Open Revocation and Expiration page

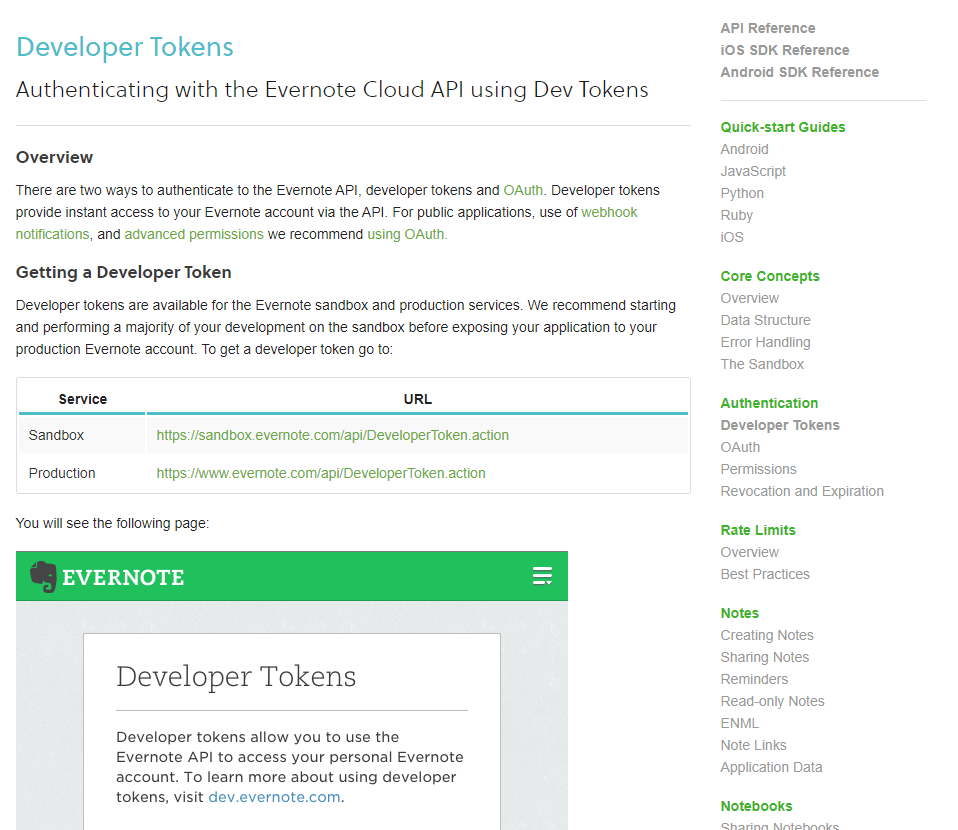802,491
